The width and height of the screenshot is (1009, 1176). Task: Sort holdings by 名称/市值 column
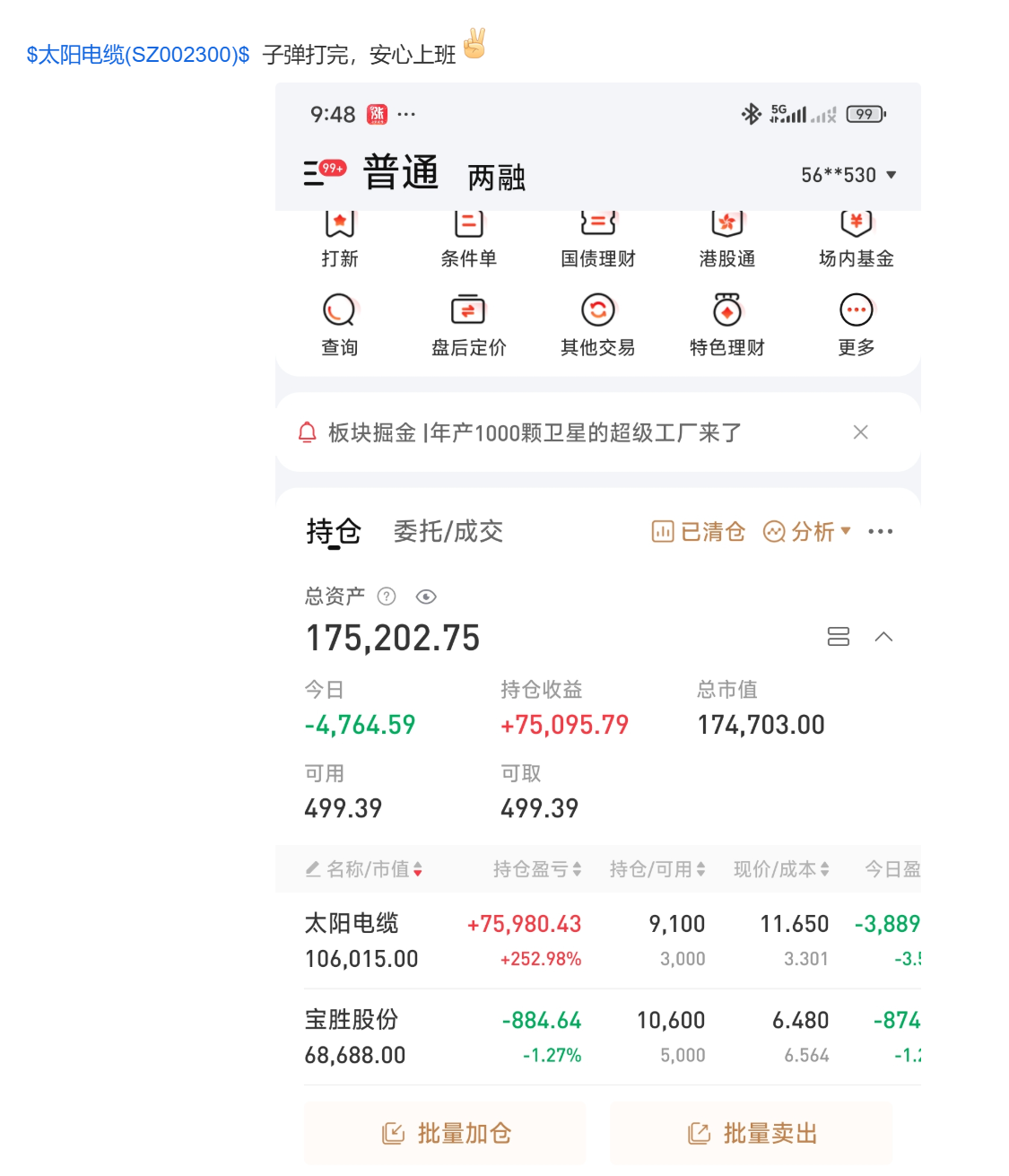coord(374,869)
